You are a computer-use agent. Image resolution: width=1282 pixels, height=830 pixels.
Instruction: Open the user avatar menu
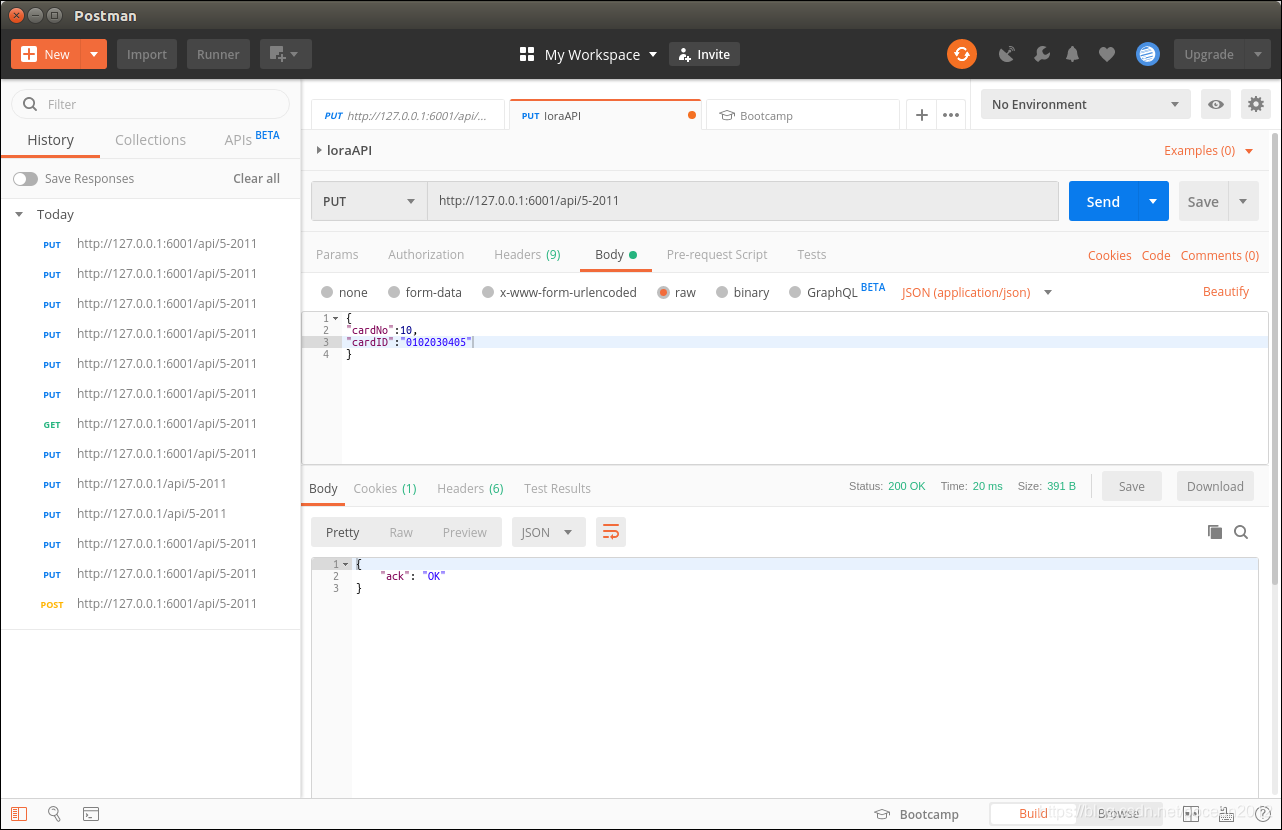1148,54
